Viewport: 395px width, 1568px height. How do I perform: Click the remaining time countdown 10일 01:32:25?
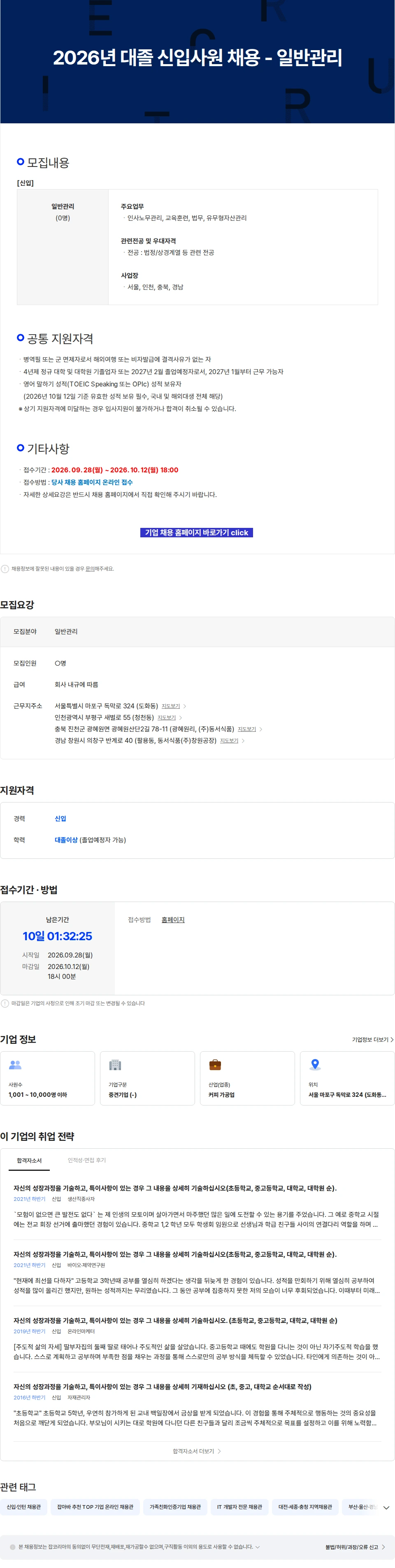pyautogui.click(x=57, y=936)
